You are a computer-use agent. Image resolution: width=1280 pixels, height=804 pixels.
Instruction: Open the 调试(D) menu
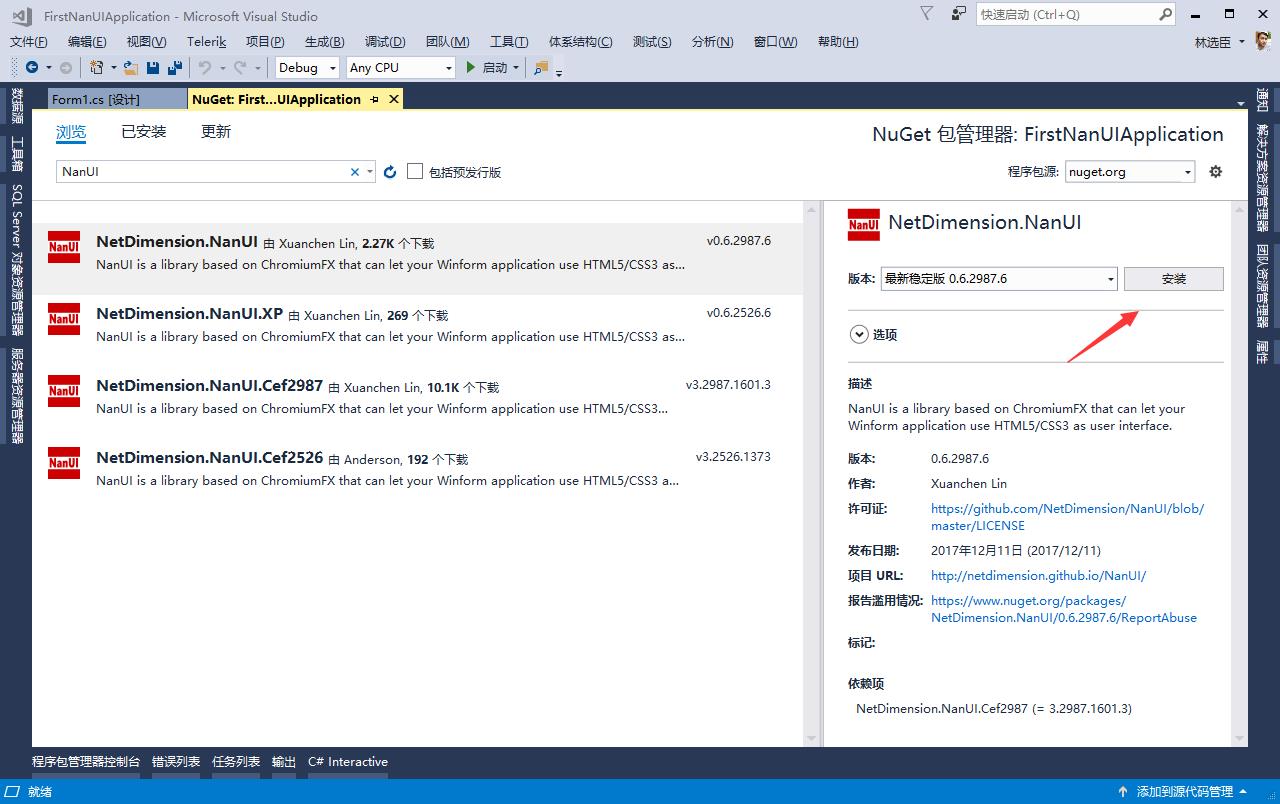coord(385,42)
